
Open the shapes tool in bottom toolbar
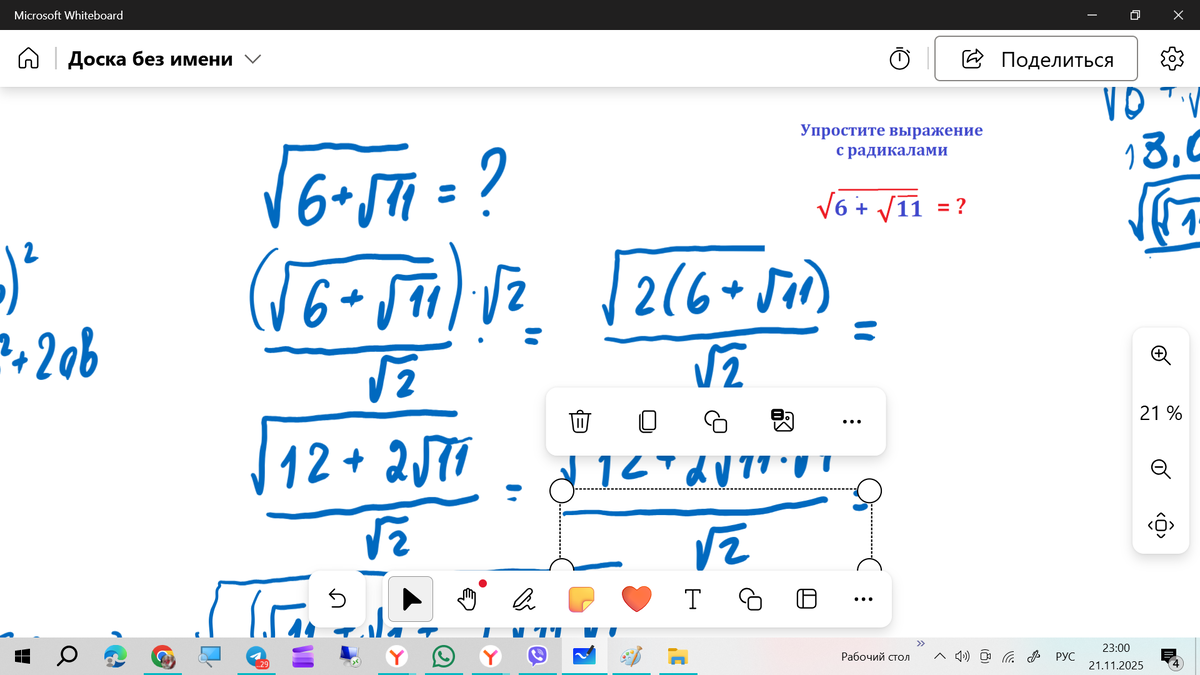(x=749, y=599)
